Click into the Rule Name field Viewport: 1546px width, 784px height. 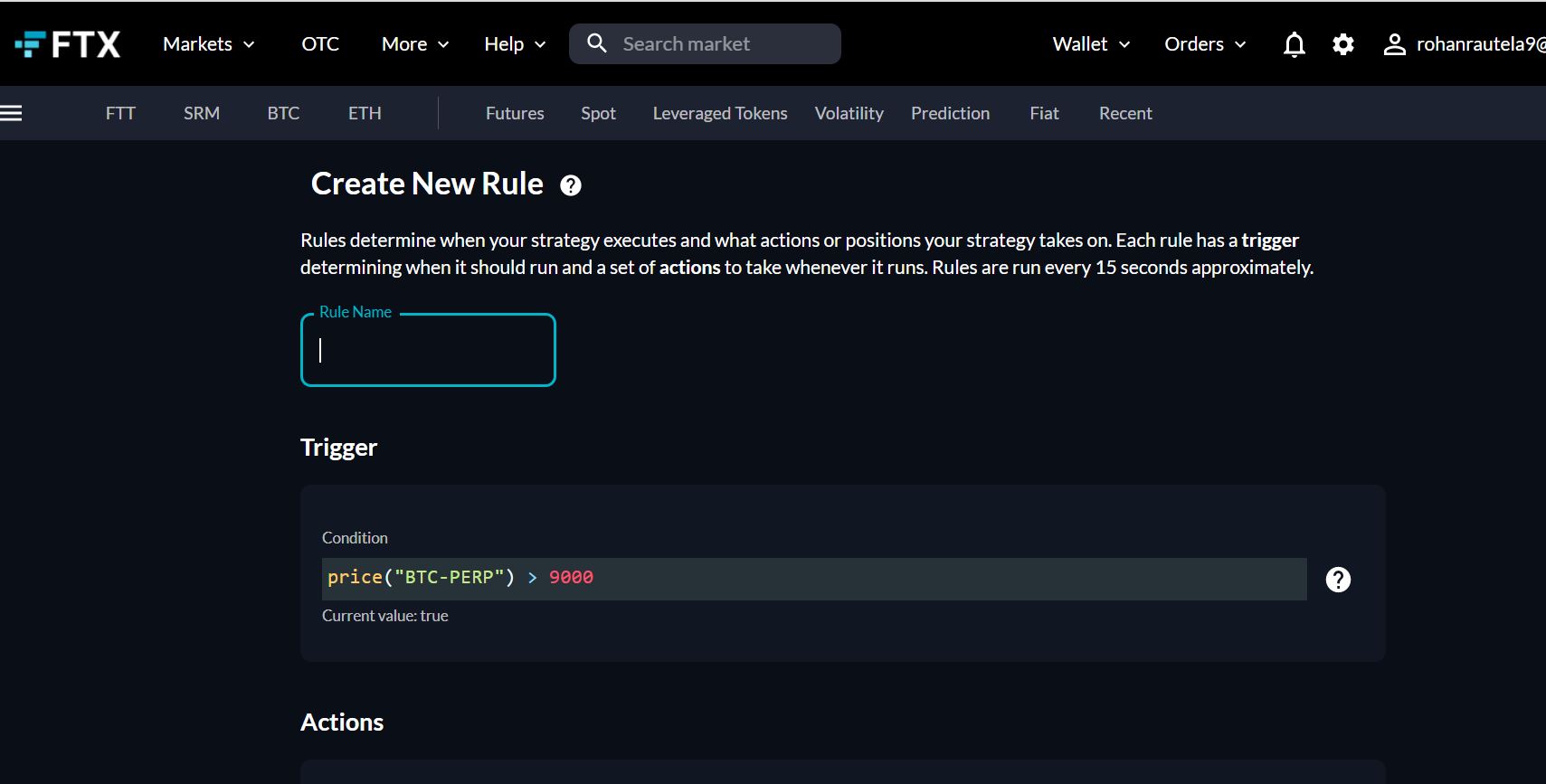pos(428,350)
